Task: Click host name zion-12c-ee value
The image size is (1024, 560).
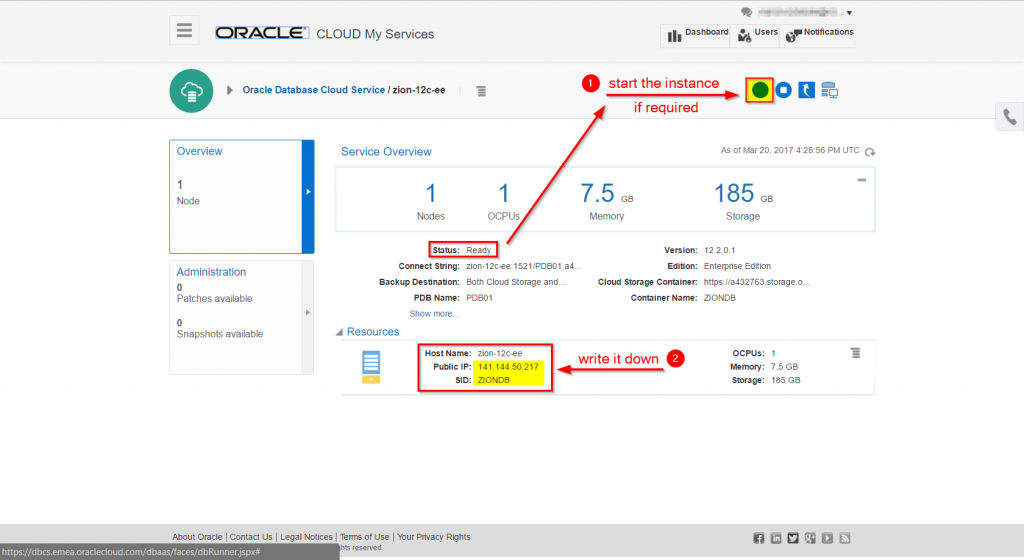Action: point(500,353)
